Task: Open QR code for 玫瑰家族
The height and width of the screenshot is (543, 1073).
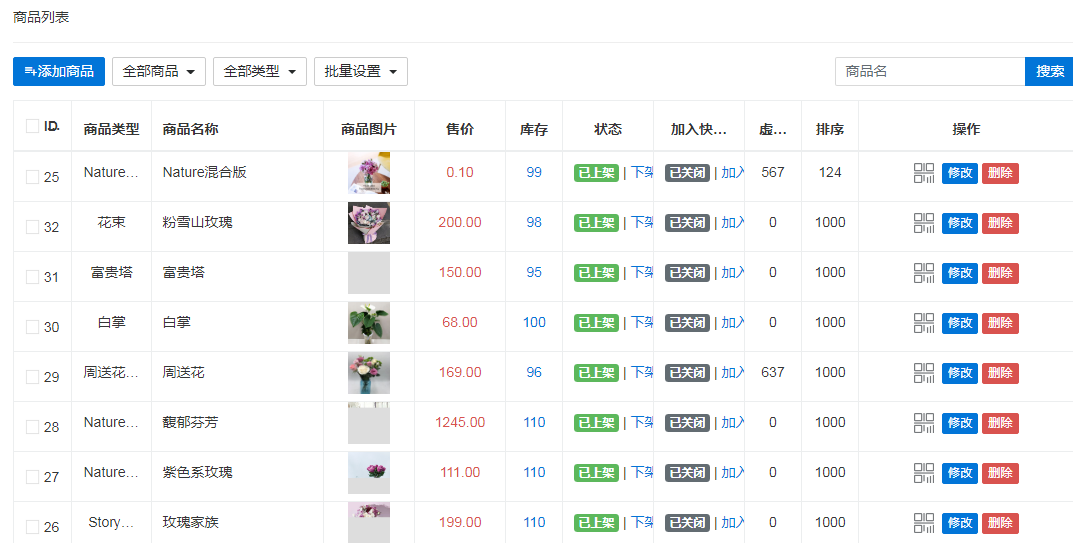Action: (x=924, y=523)
